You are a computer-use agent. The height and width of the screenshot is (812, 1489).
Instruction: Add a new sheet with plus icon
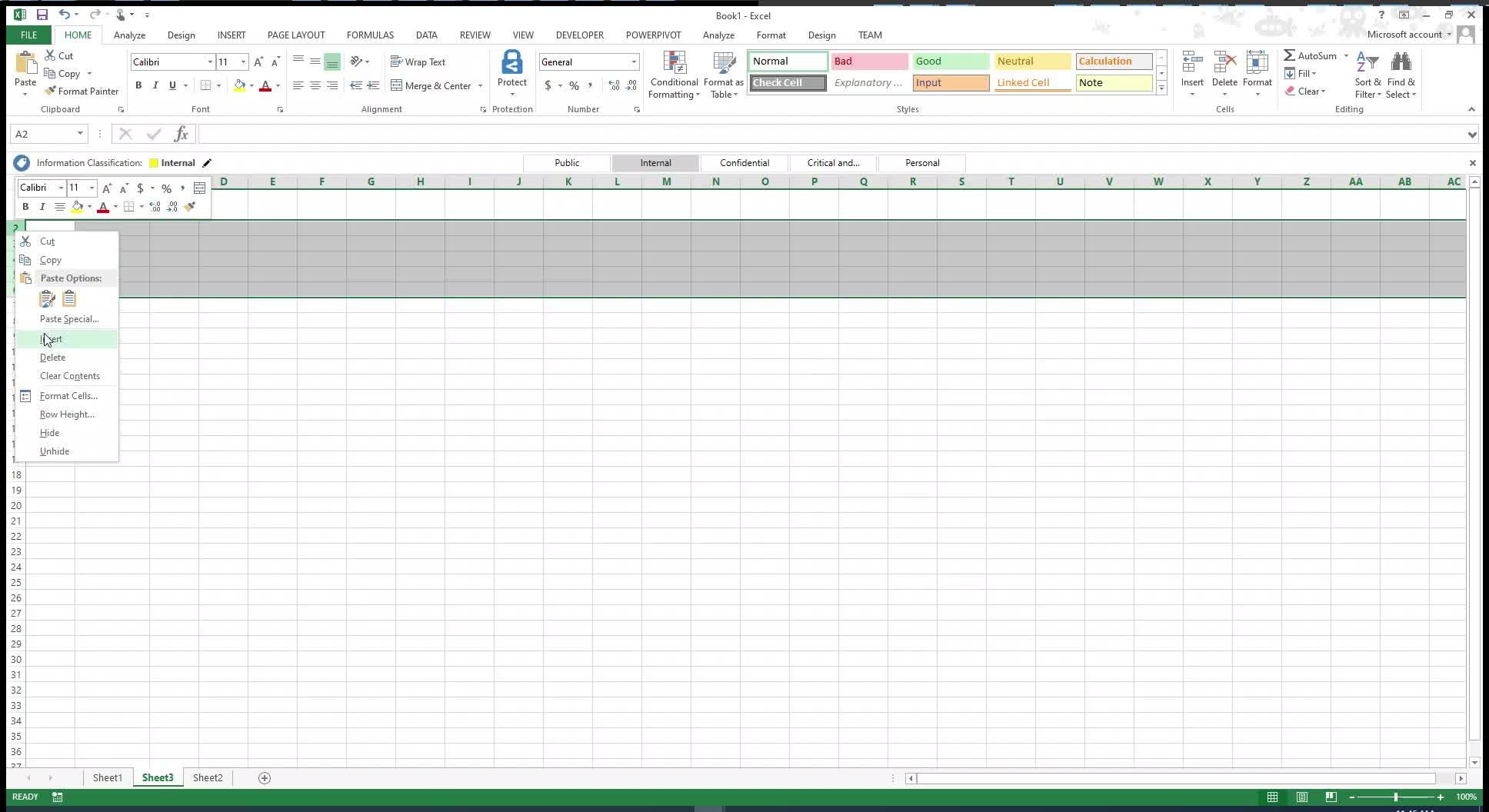coord(265,778)
